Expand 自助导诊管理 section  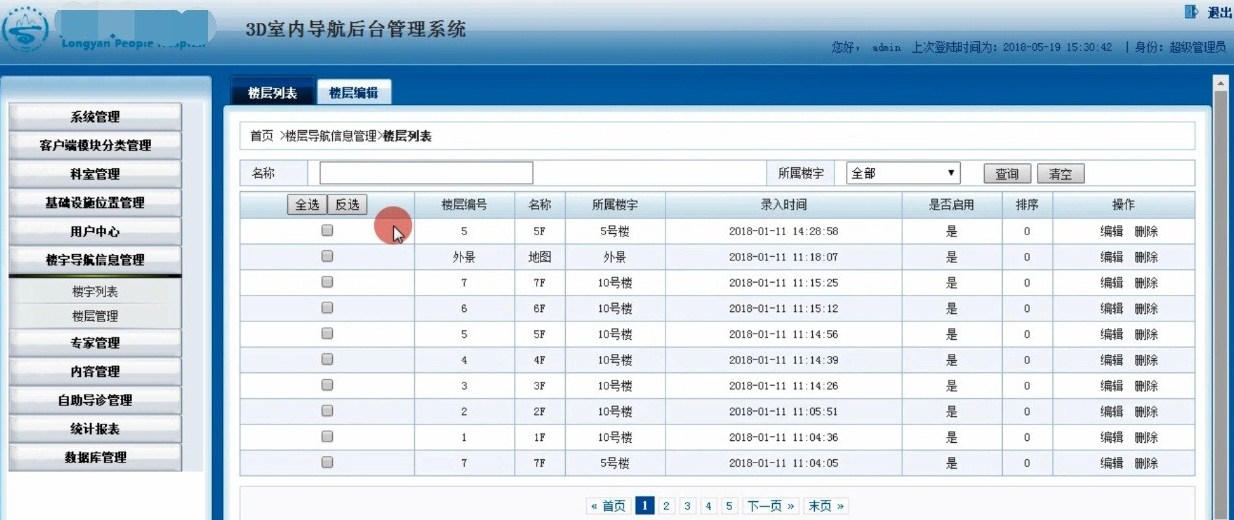[95, 400]
